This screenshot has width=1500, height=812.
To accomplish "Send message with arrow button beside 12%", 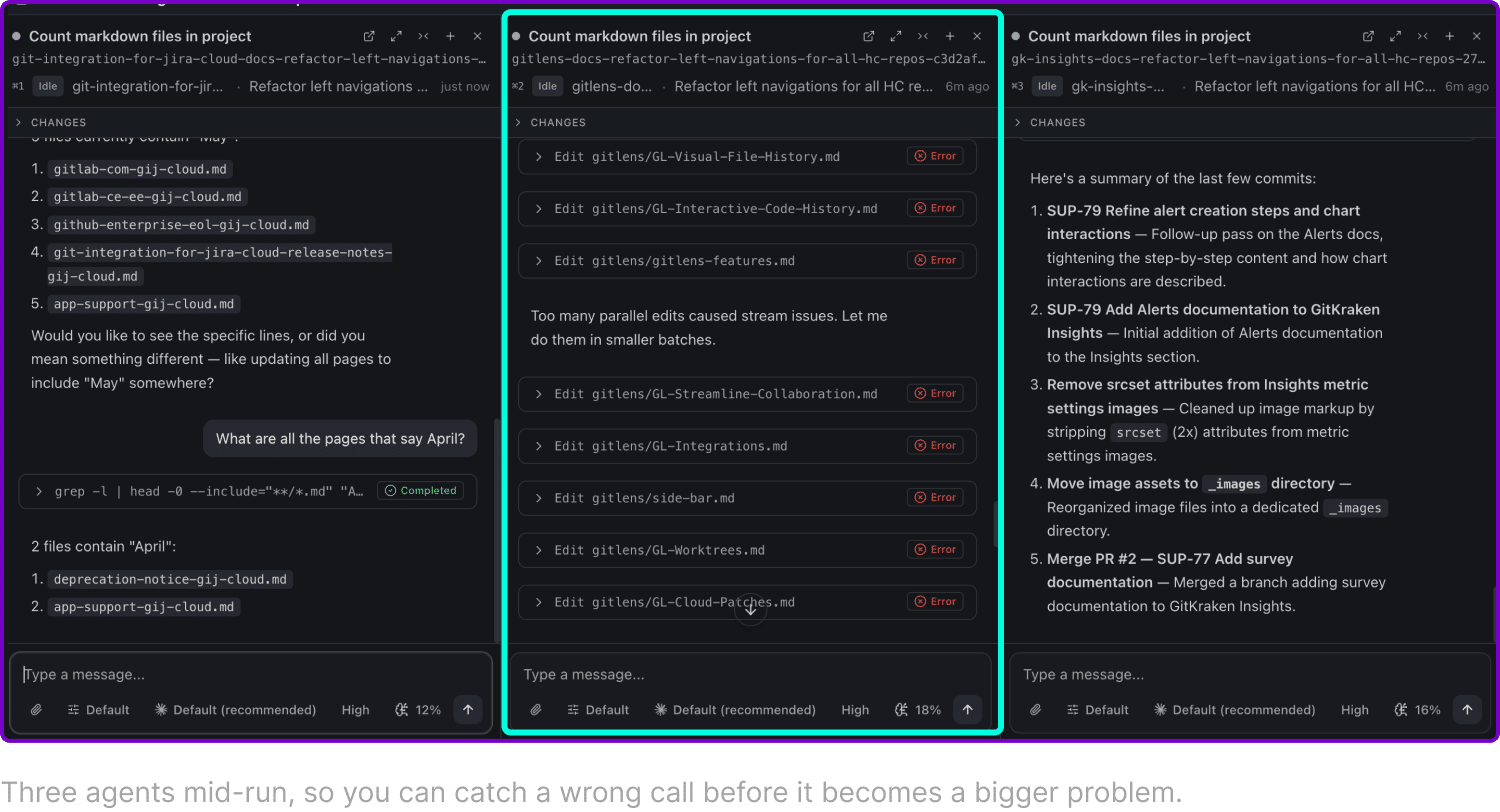I will [468, 710].
